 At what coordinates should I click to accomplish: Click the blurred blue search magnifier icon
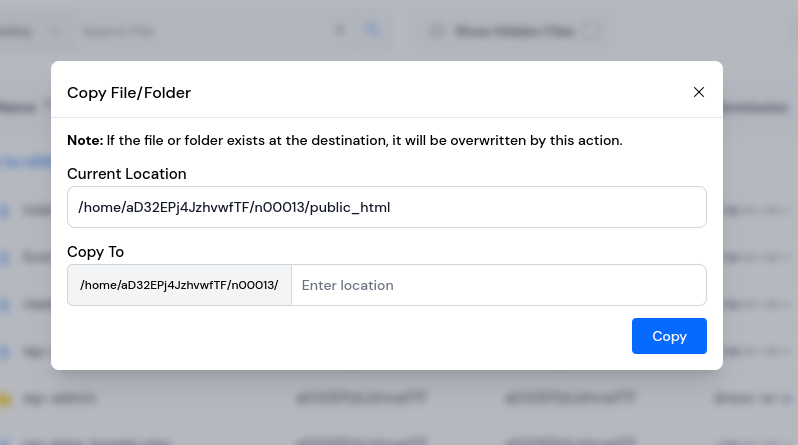pos(373,30)
